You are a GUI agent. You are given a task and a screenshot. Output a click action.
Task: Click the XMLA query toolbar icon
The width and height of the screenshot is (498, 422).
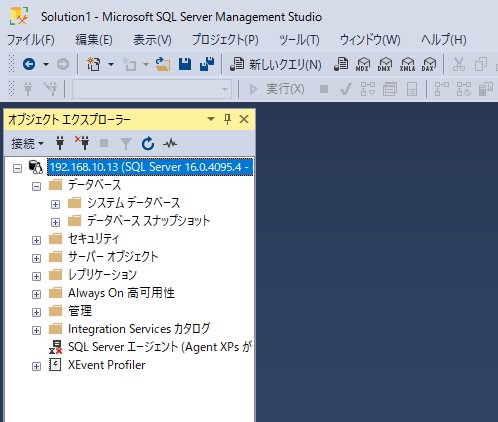(x=407, y=64)
